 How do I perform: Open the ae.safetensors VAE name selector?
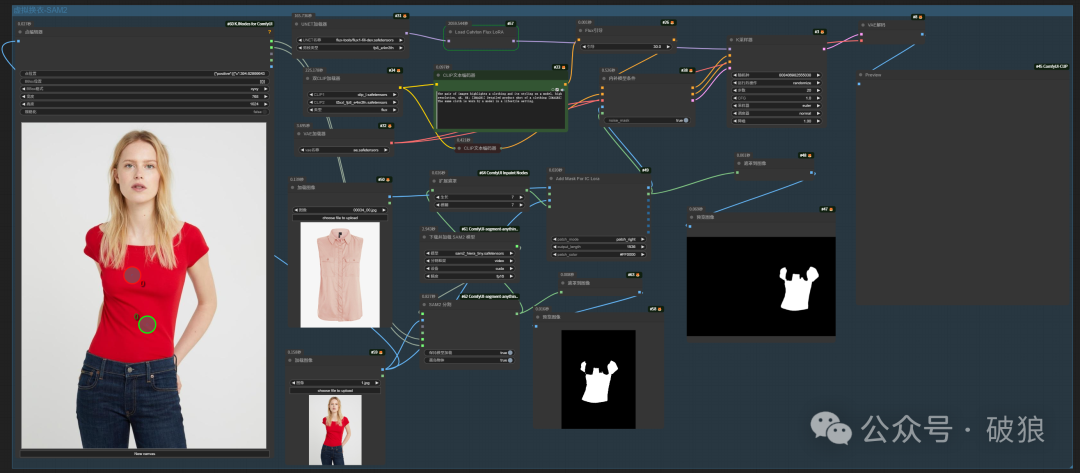[x=344, y=149]
